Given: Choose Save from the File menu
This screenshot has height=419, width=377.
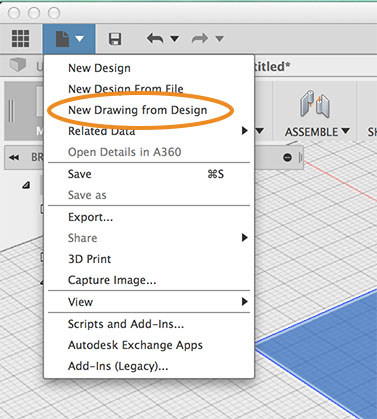Looking at the screenshot, I should (x=149, y=174).
